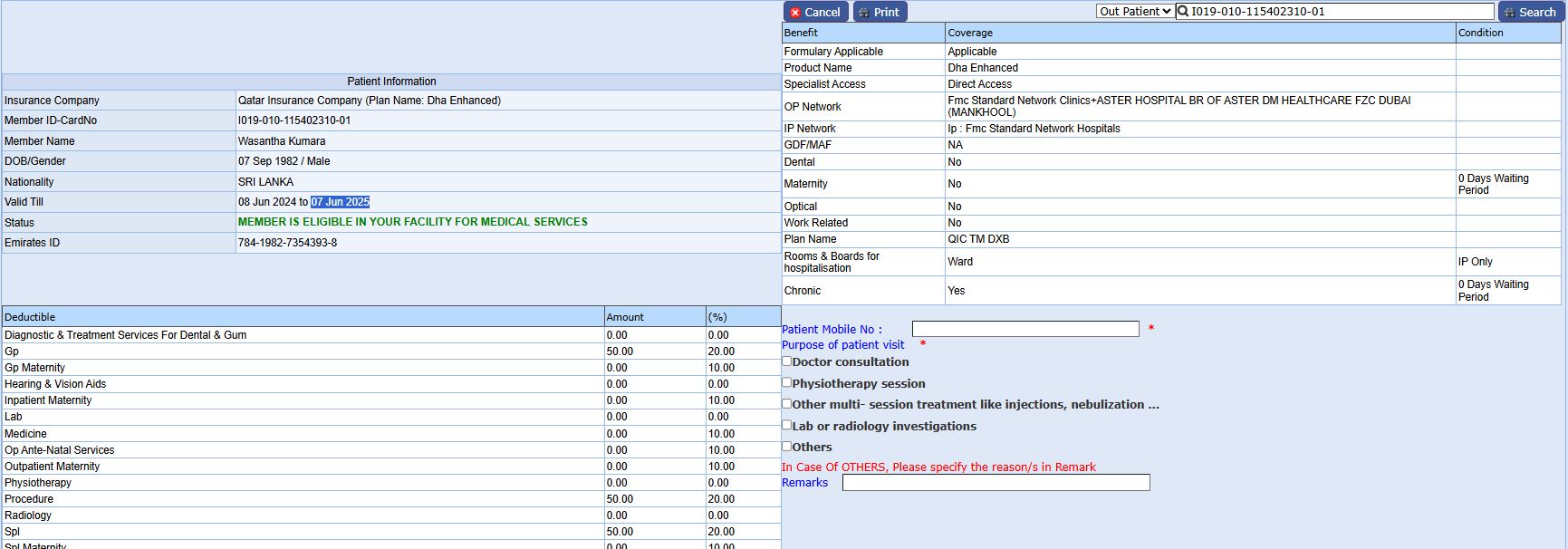Click the Patient Mobile No field

coord(1024,329)
